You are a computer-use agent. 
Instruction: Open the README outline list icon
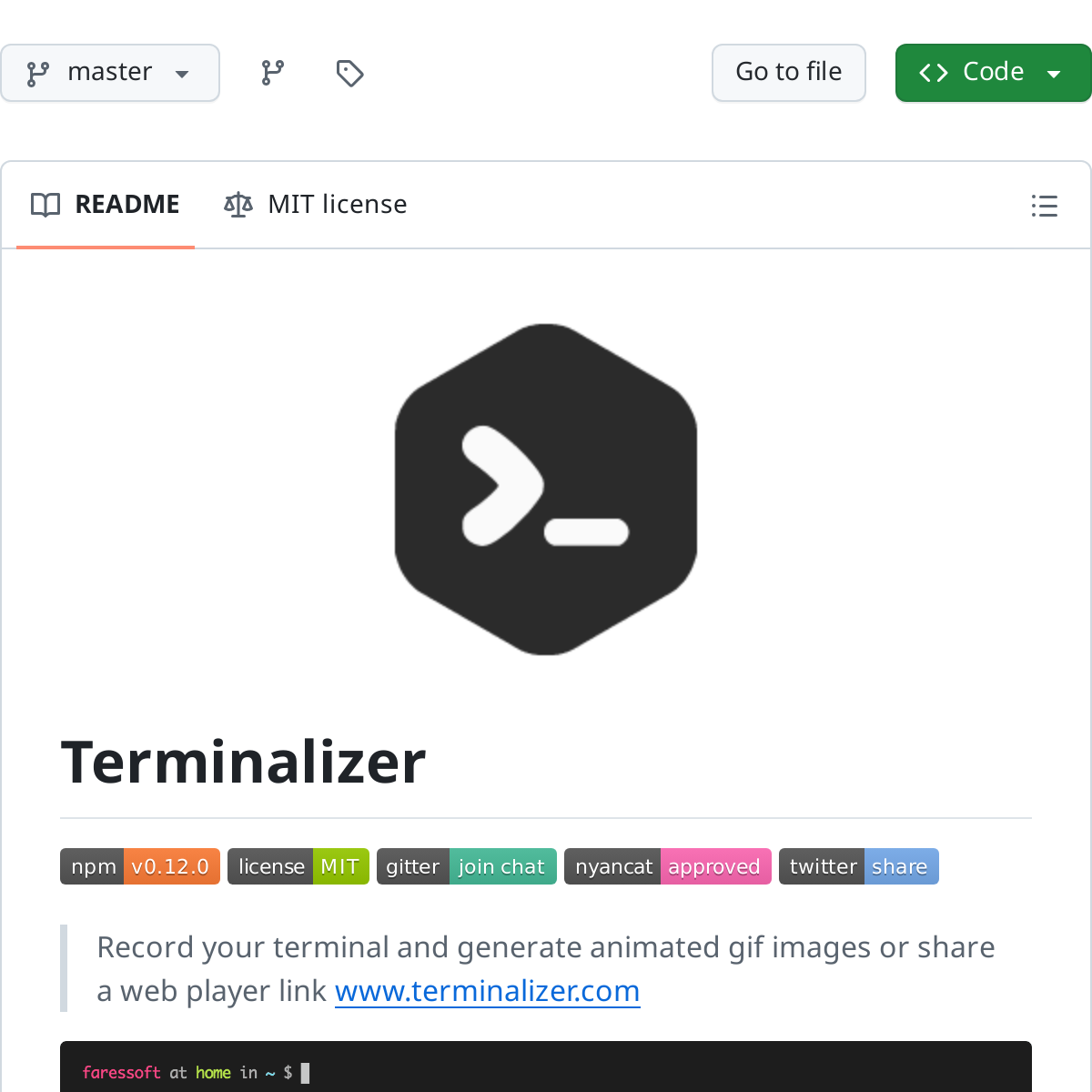(1045, 206)
